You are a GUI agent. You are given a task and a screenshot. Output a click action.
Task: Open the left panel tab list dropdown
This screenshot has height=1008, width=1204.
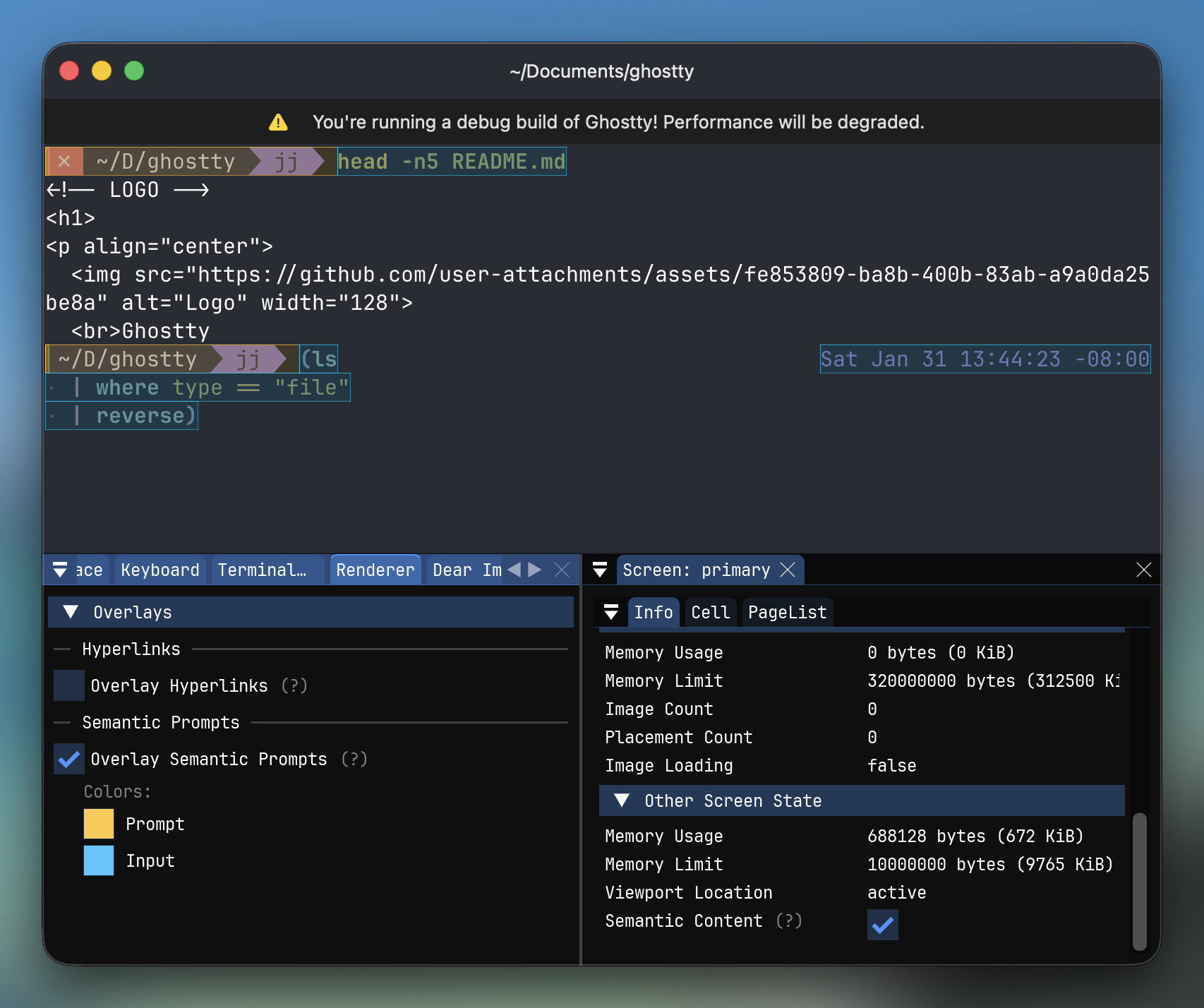click(x=60, y=570)
